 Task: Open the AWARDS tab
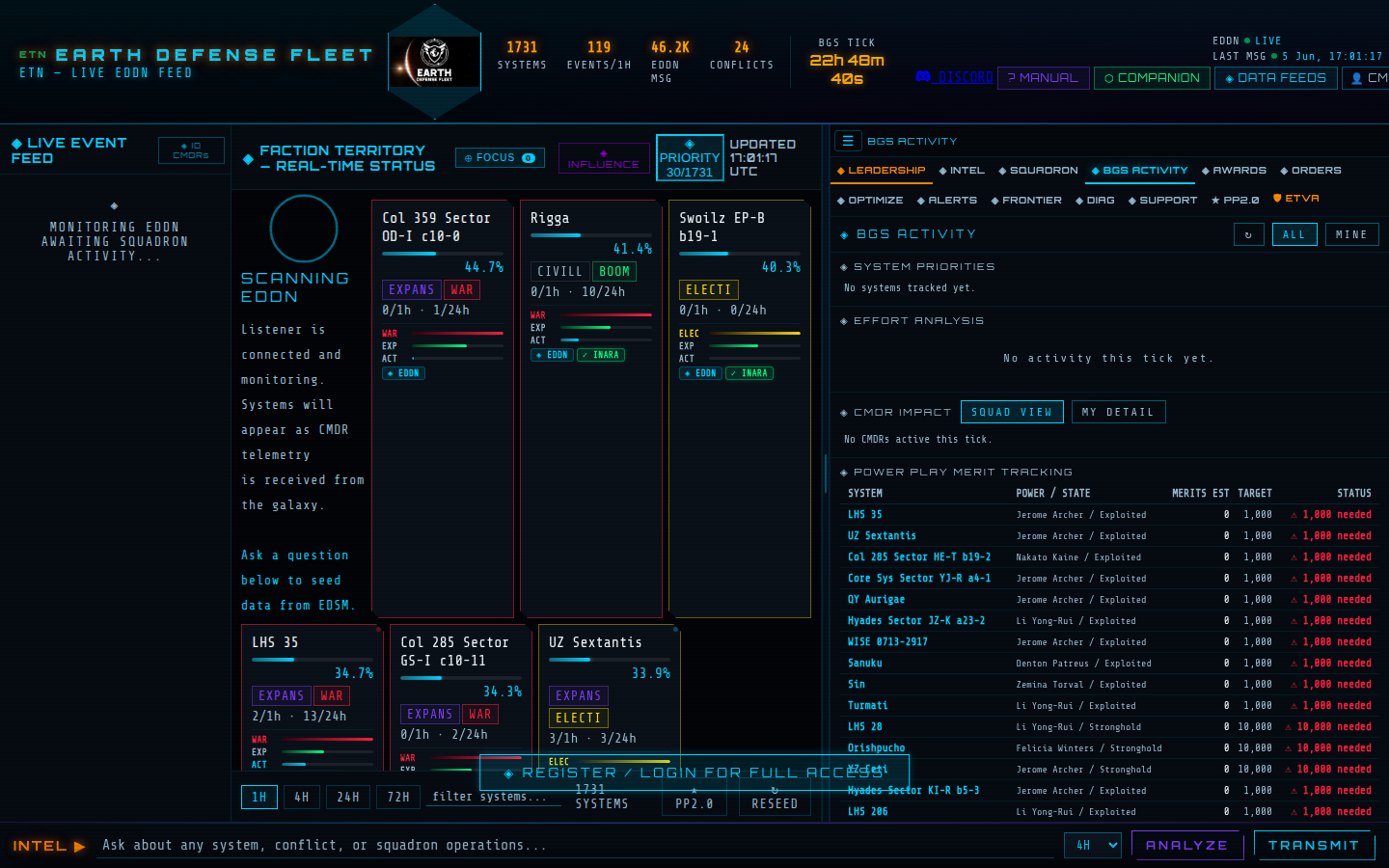click(1234, 171)
